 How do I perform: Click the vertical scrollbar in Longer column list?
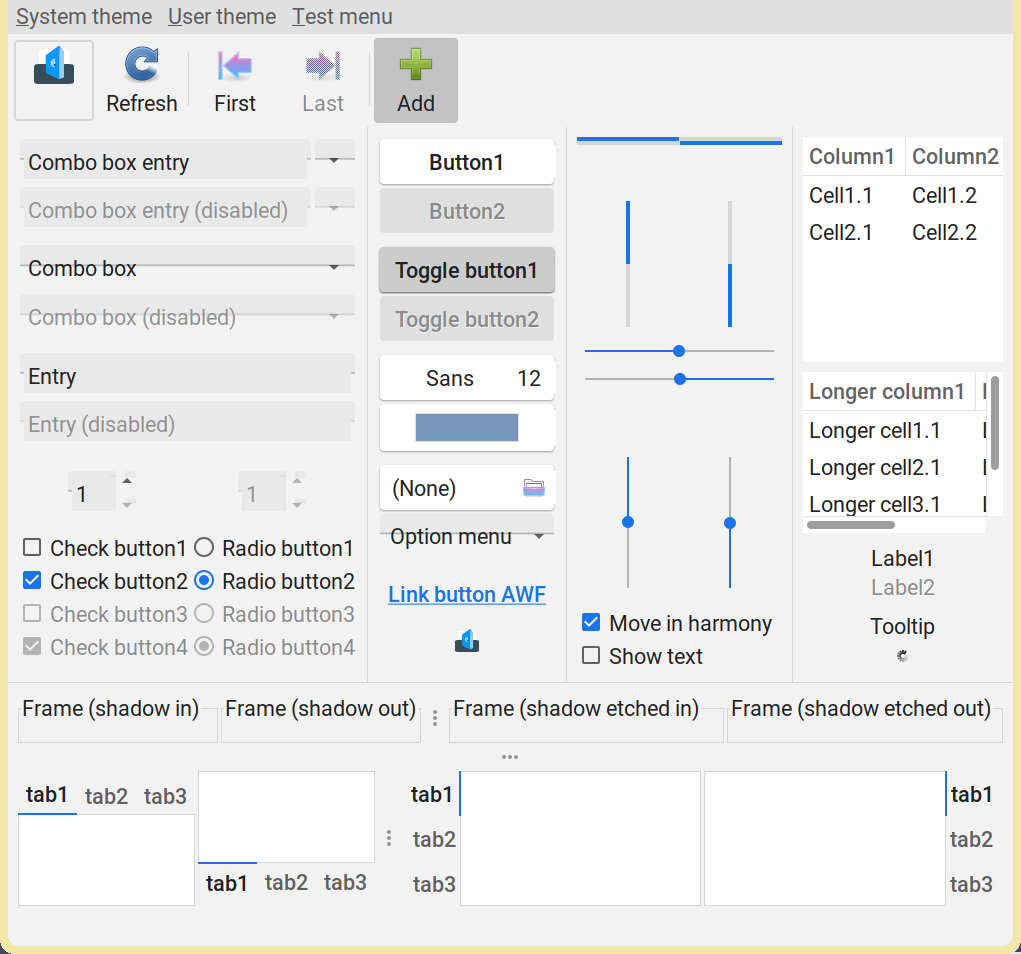pos(994,422)
